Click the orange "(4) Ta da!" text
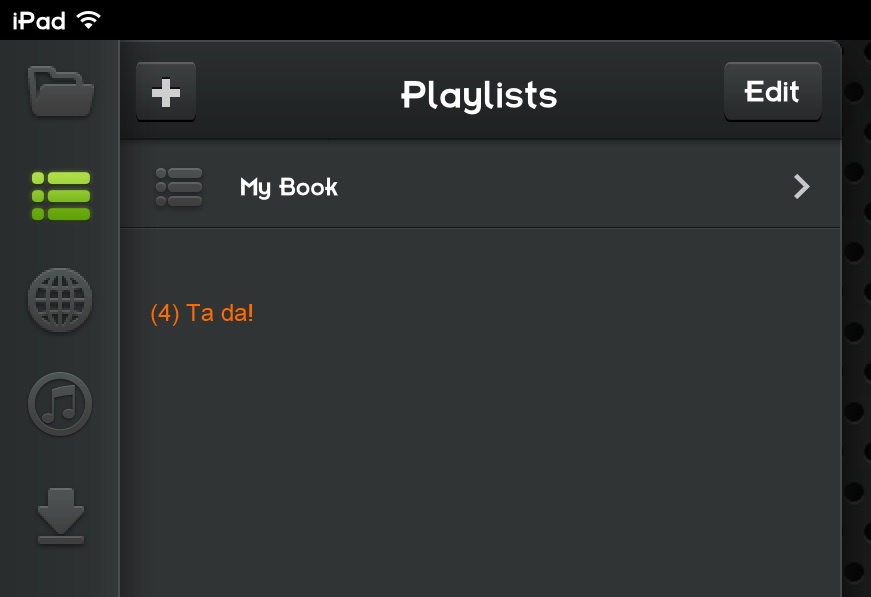871x597 pixels. (202, 313)
